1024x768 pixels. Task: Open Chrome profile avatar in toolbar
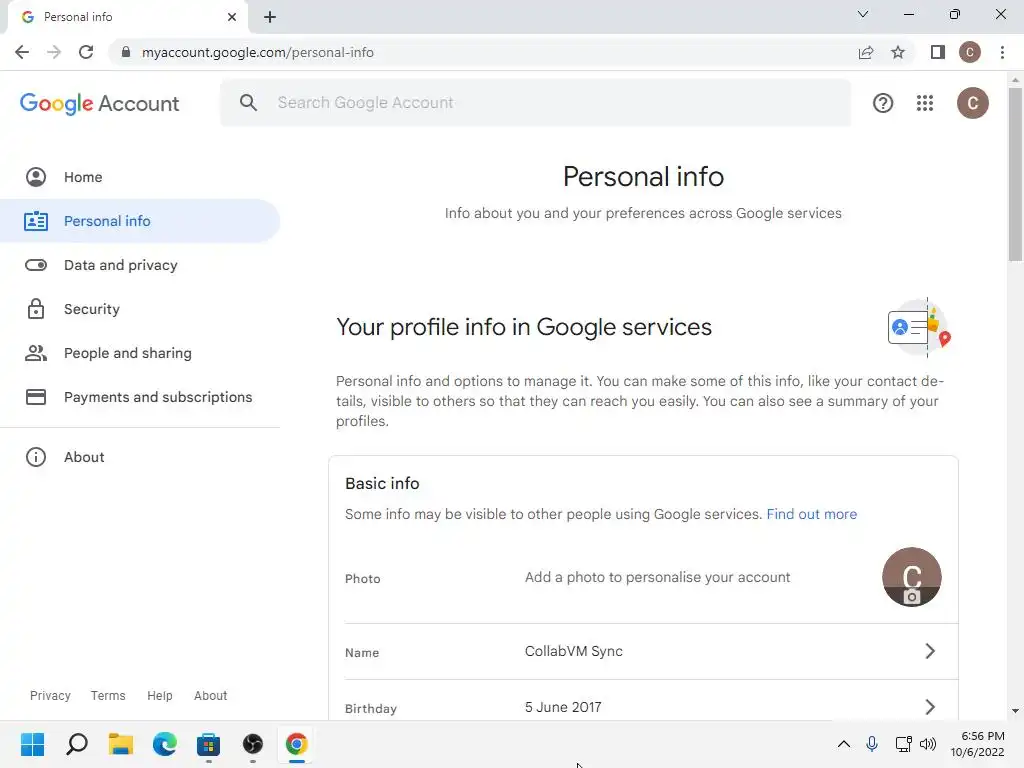pyautogui.click(x=970, y=52)
